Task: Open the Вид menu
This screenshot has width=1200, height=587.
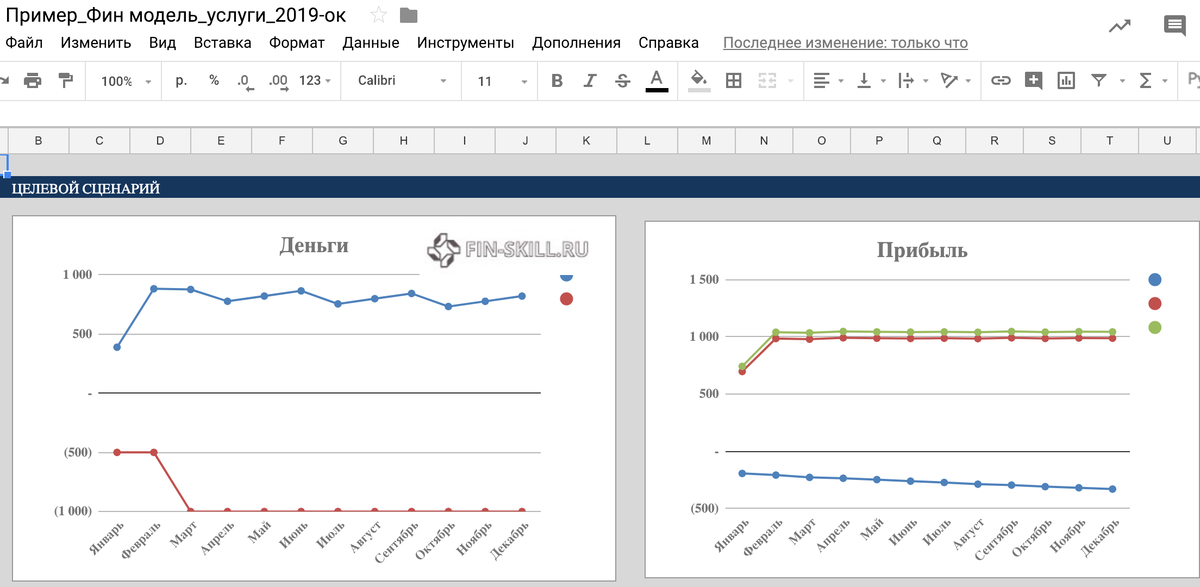Action: 162,43
